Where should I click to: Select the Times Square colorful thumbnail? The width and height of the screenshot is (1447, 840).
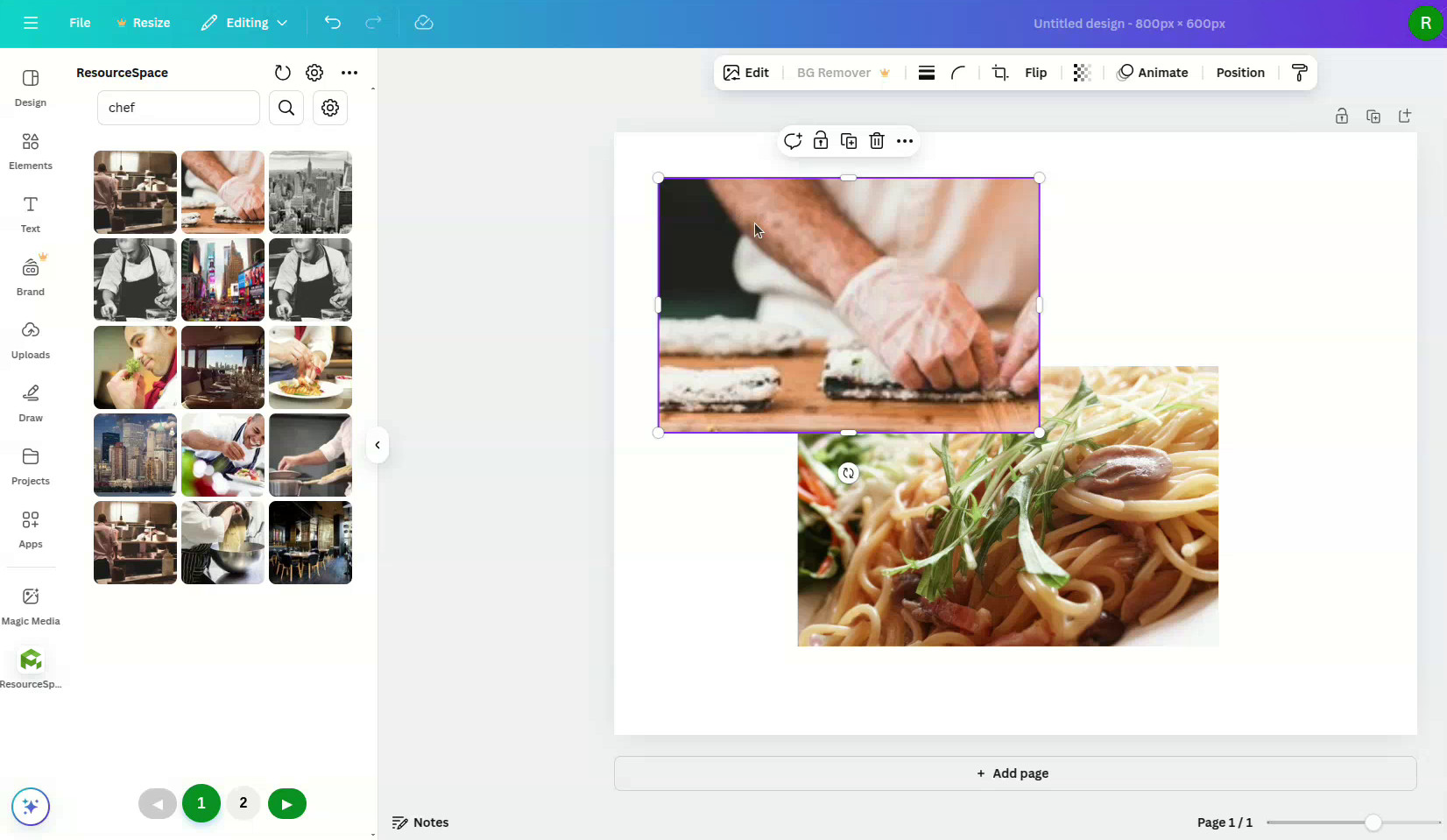click(x=222, y=279)
